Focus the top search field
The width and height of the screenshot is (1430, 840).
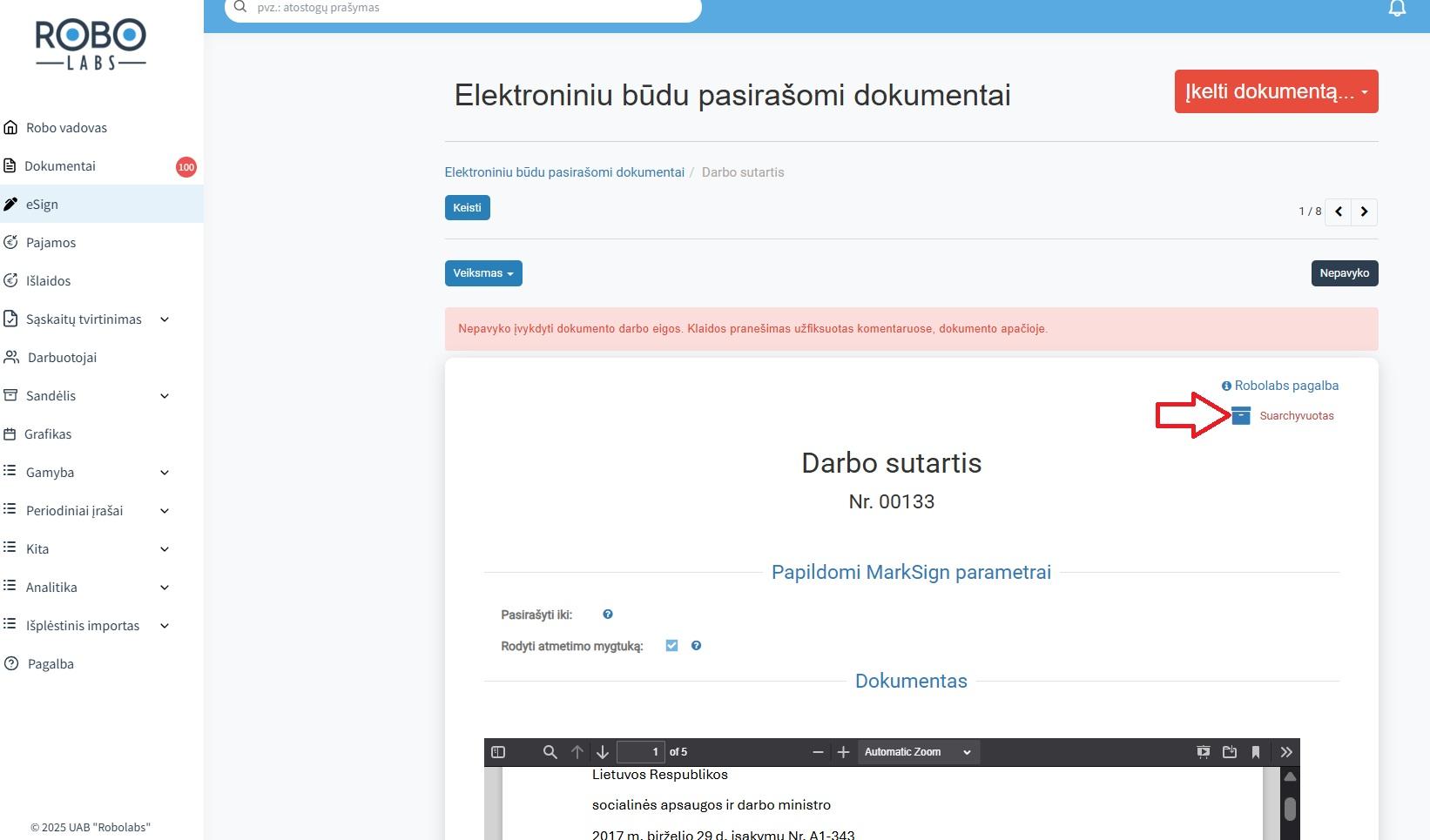click(463, 8)
